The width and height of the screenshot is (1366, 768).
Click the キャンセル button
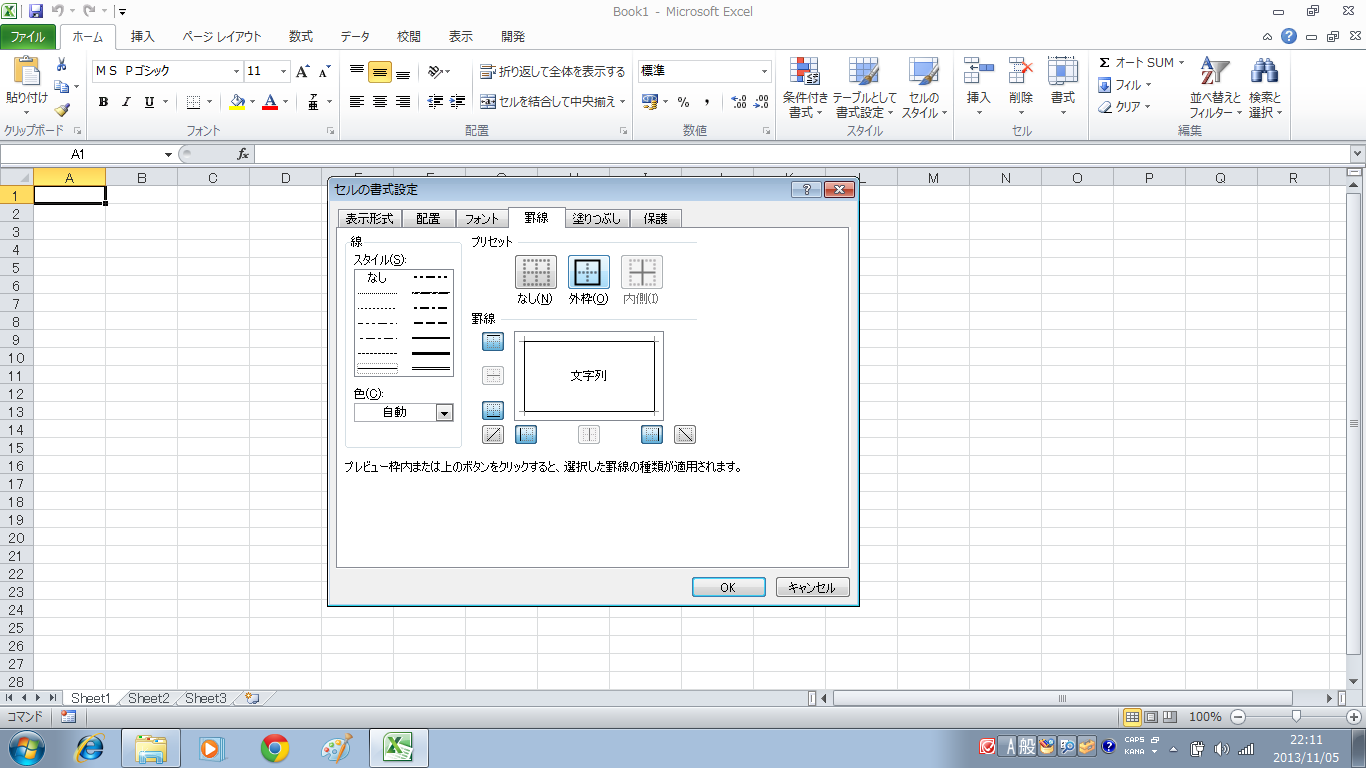click(x=812, y=588)
